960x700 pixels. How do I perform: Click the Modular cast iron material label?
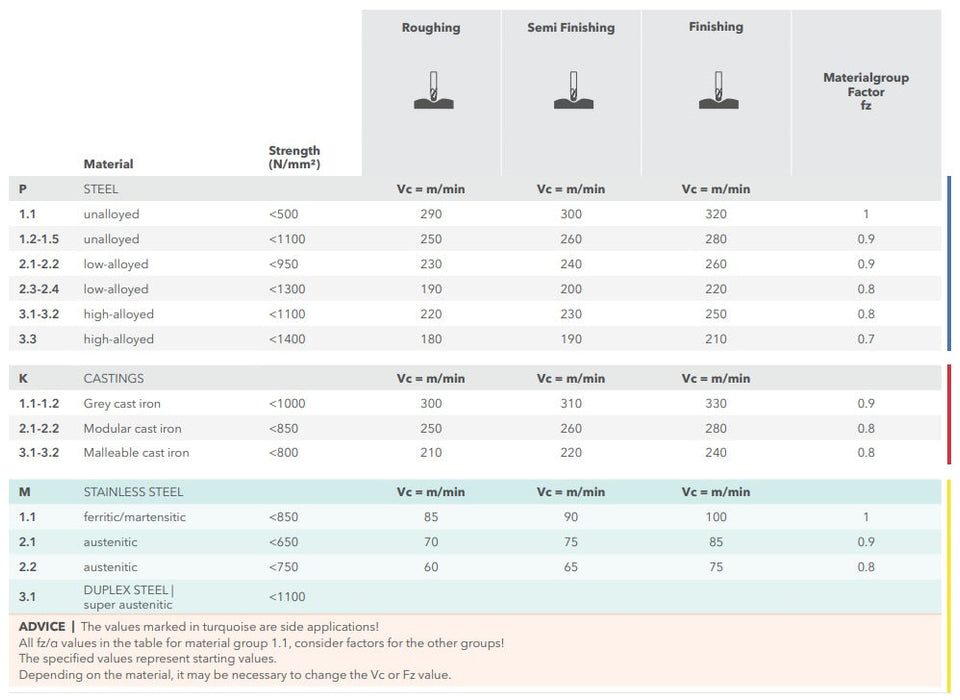pos(132,429)
